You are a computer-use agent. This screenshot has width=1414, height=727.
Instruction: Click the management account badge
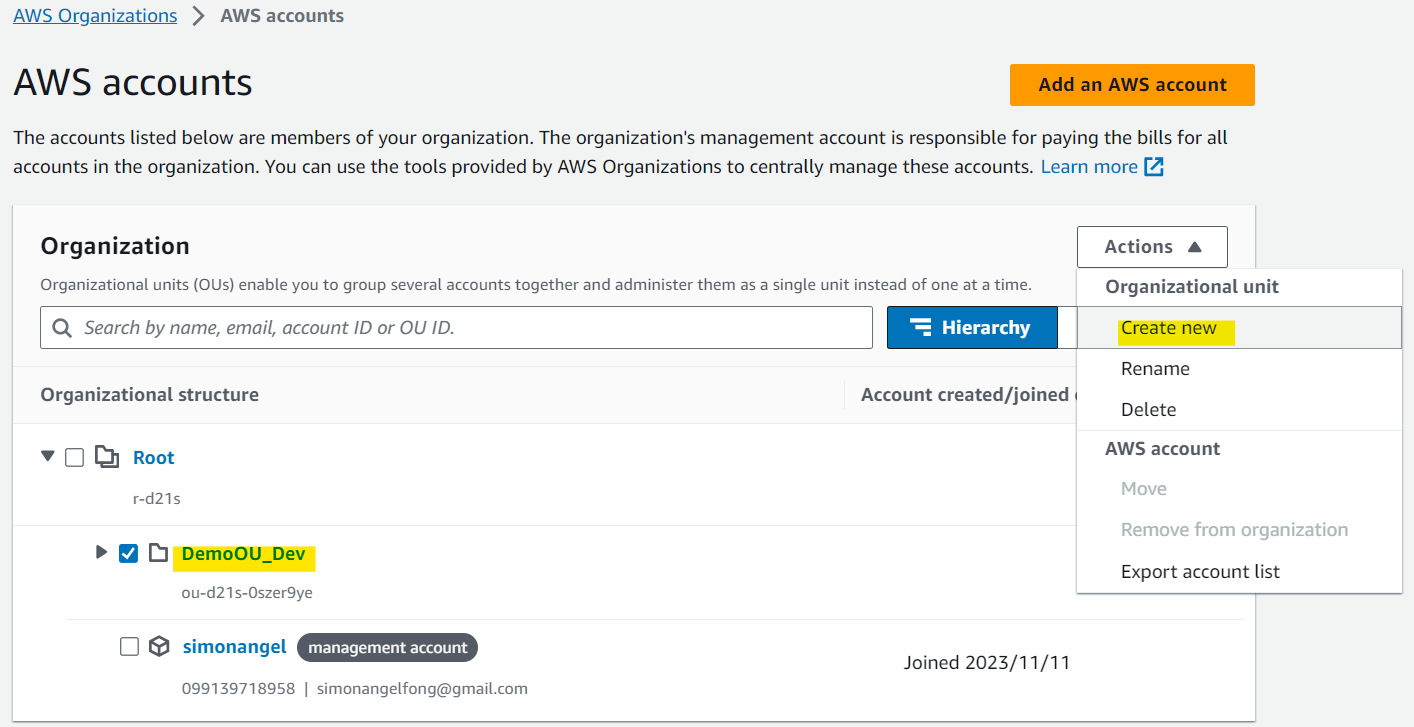click(388, 648)
